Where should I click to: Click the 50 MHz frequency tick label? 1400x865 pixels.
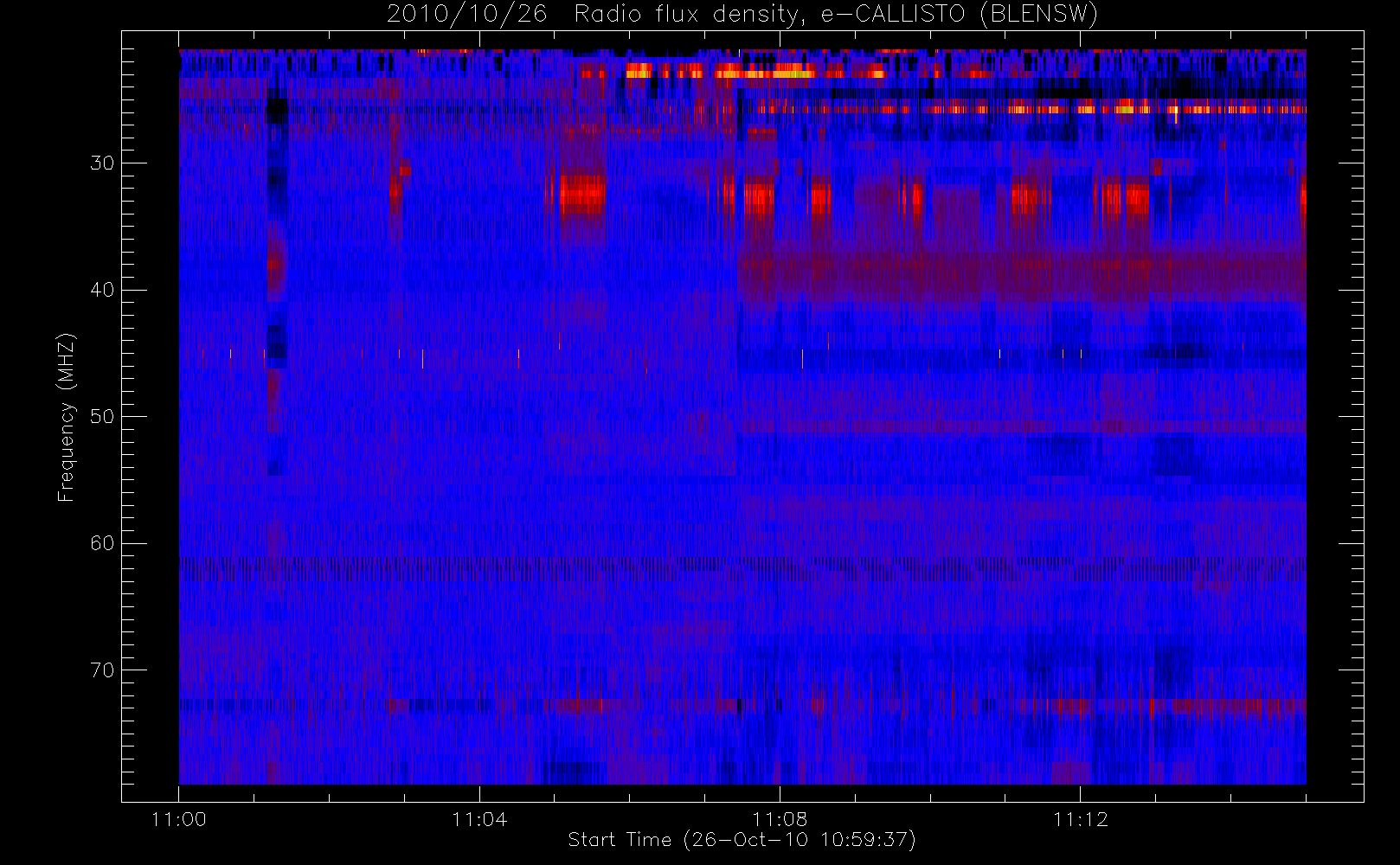click(102, 417)
